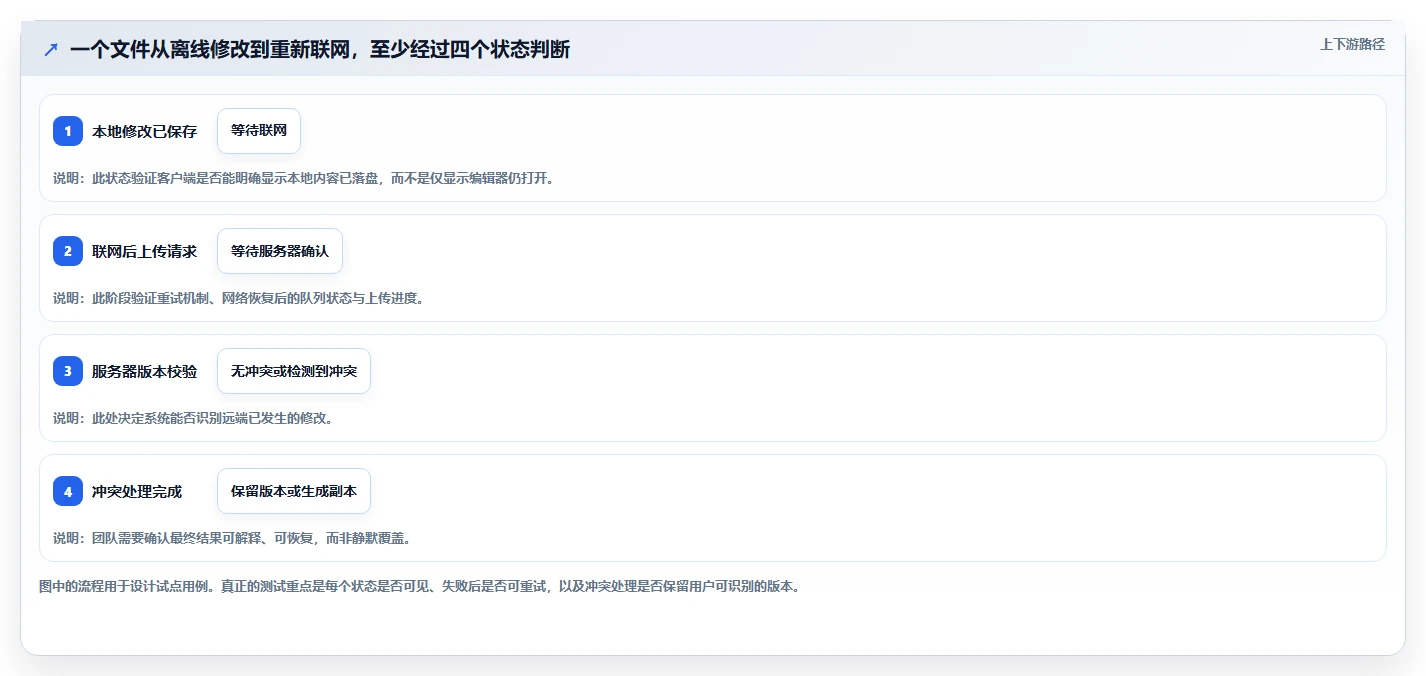Click the step 1 number badge
Image resolution: width=1426 pixels, height=676 pixels.
coord(68,131)
